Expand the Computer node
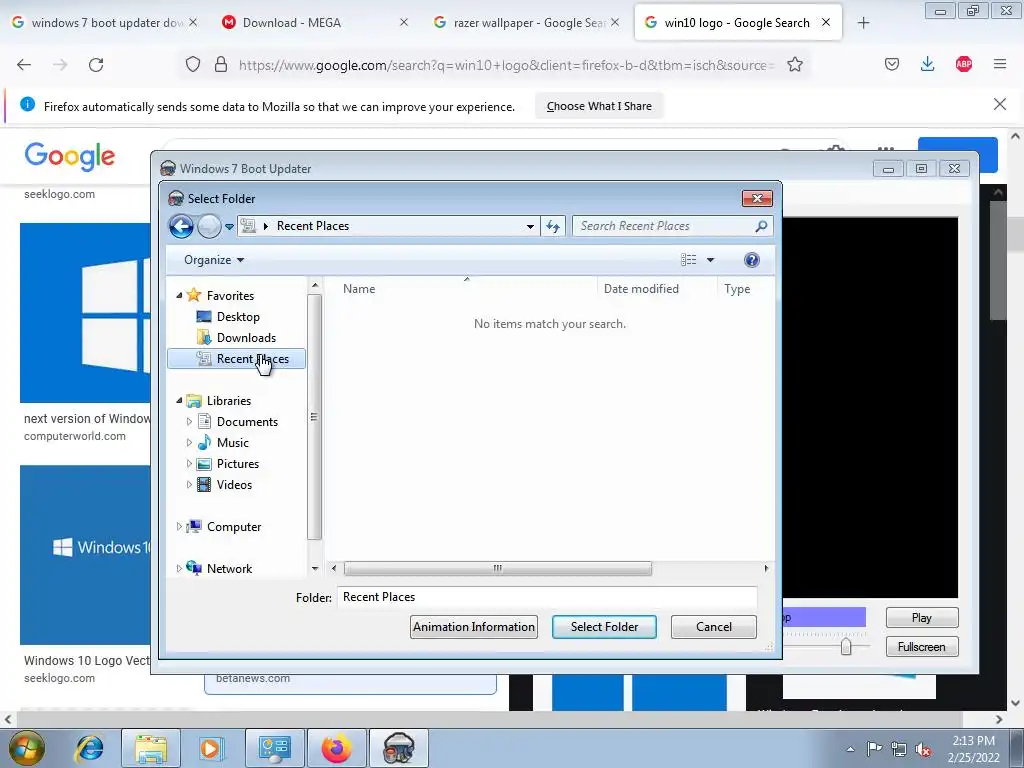 [179, 526]
